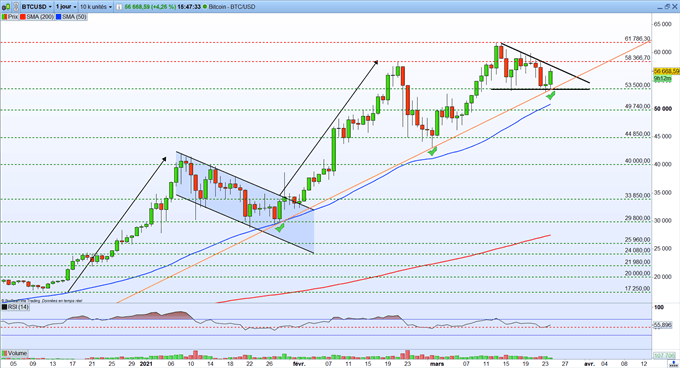Image resolution: width=680 pixels, height=368 pixels.
Task: Select the RSI (14) panel label
Action: [16, 307]
